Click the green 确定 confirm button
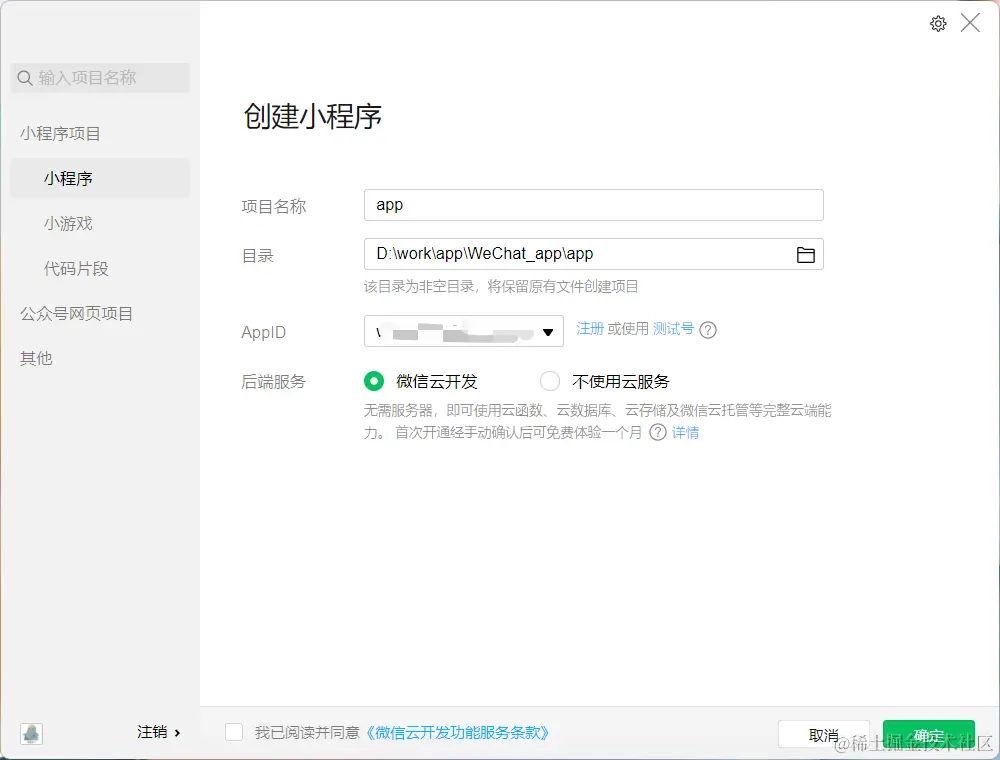The height and width of the screenshot is (760, 1000). pyautogui.click(x=929, y=734)
